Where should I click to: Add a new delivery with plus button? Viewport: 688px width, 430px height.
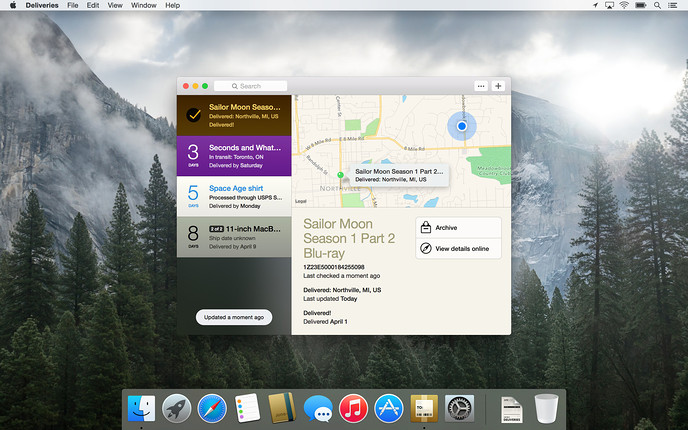coord(498,86)
